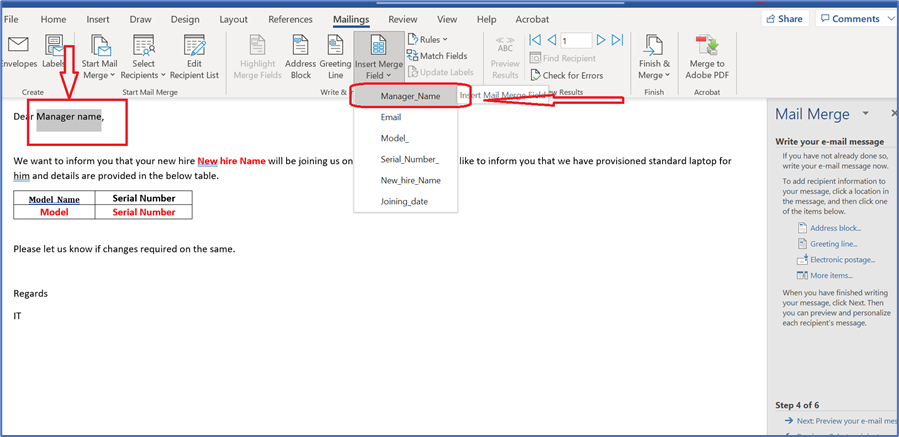Choose Joining_date merge field
899x437 pixels.
(404, 201)
